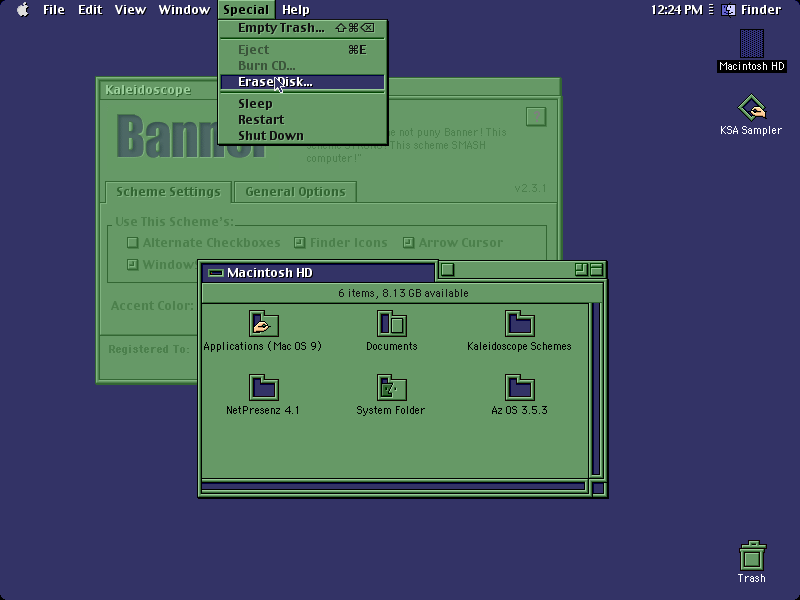
Task: Toggle the Arrow Cursor checkbox in Kaleidoscope
Action: coord(453,243)
